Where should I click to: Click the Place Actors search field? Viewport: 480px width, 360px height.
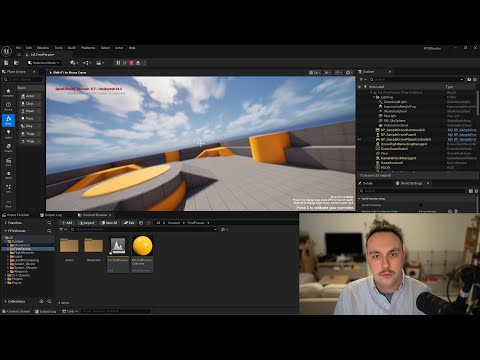(23, 79)
